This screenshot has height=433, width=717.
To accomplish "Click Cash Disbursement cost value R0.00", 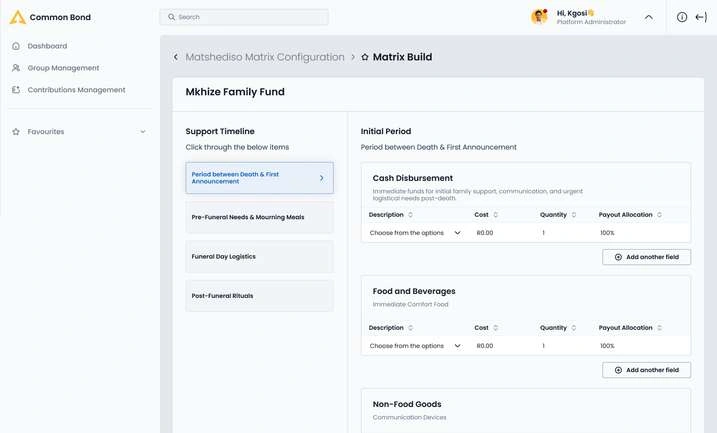I will point(485,233).
